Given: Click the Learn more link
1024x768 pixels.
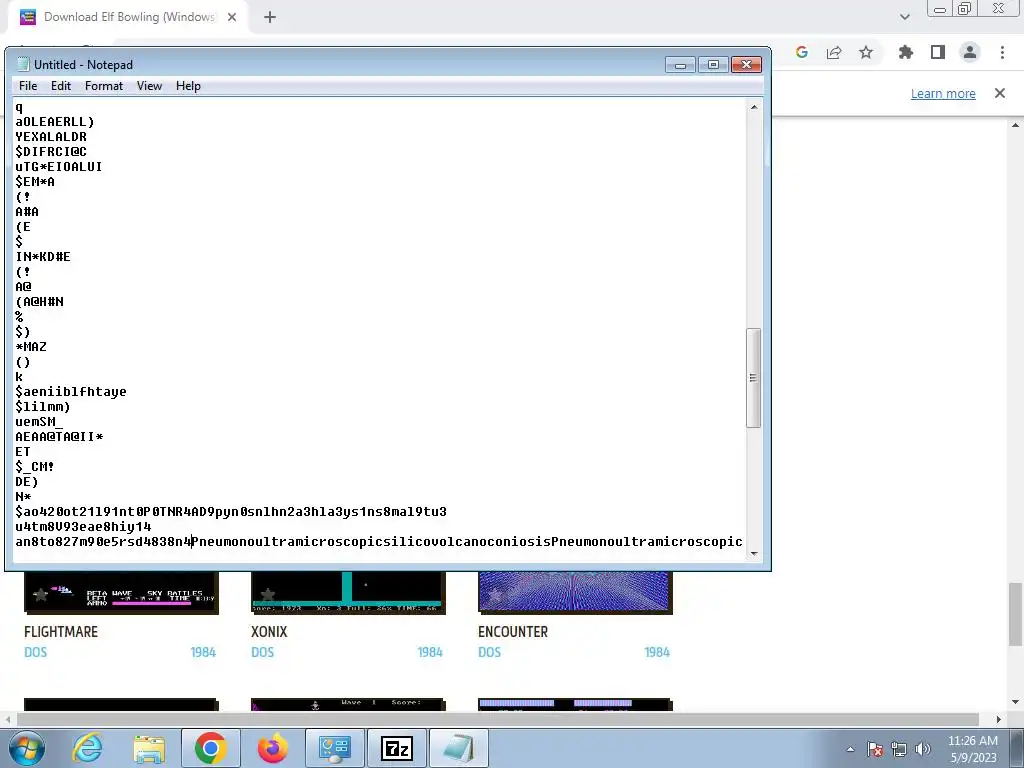Looking at the screenshot, I should click(x=943, y=93).
